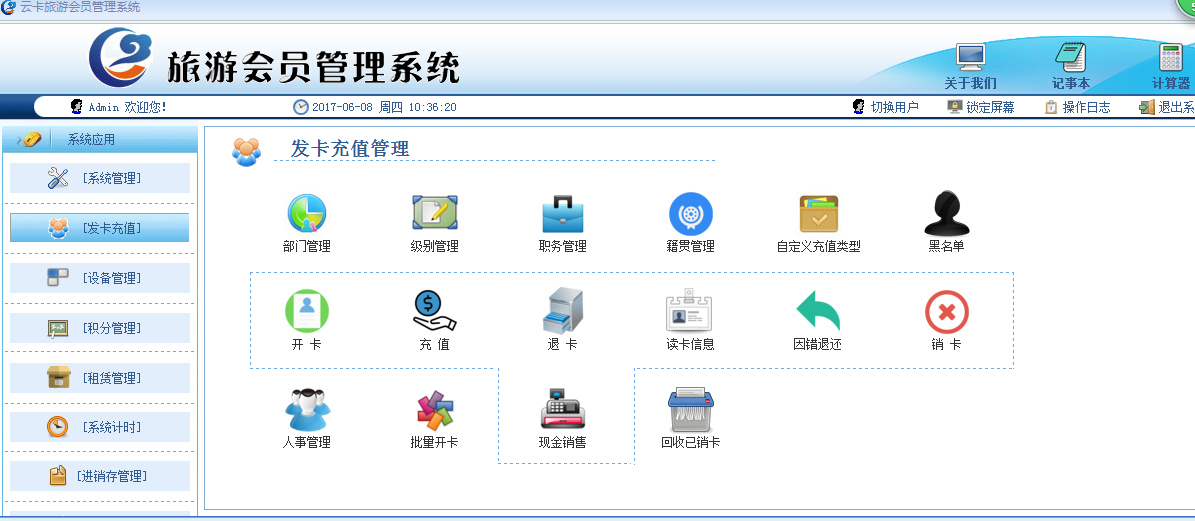This screenshot has width=1195, height=521.
Task: Click the date and time 2017-06-08 text
Action: click(x=384, y=107)
